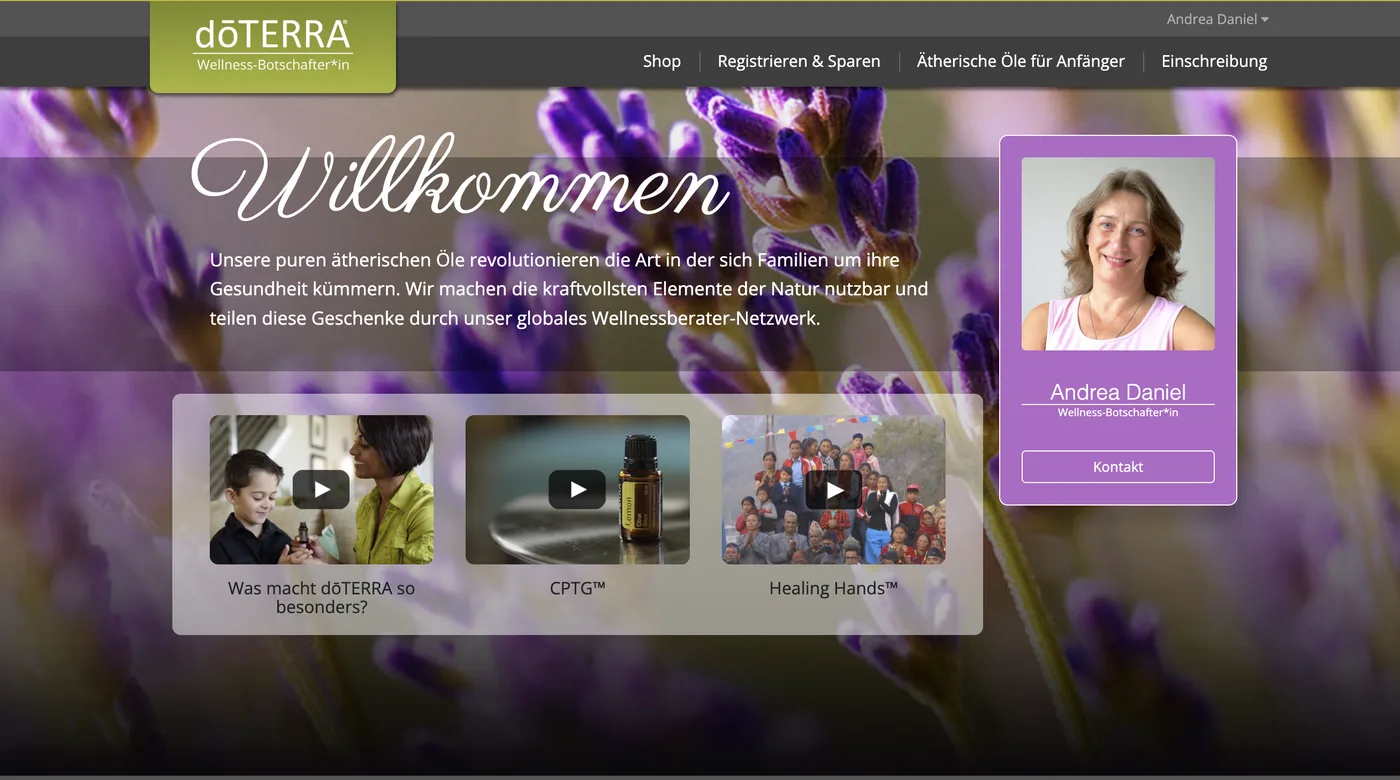Click the Willkommen heading
The width and height of the screenshot is (1400, 780).
[x=460, y=180]
